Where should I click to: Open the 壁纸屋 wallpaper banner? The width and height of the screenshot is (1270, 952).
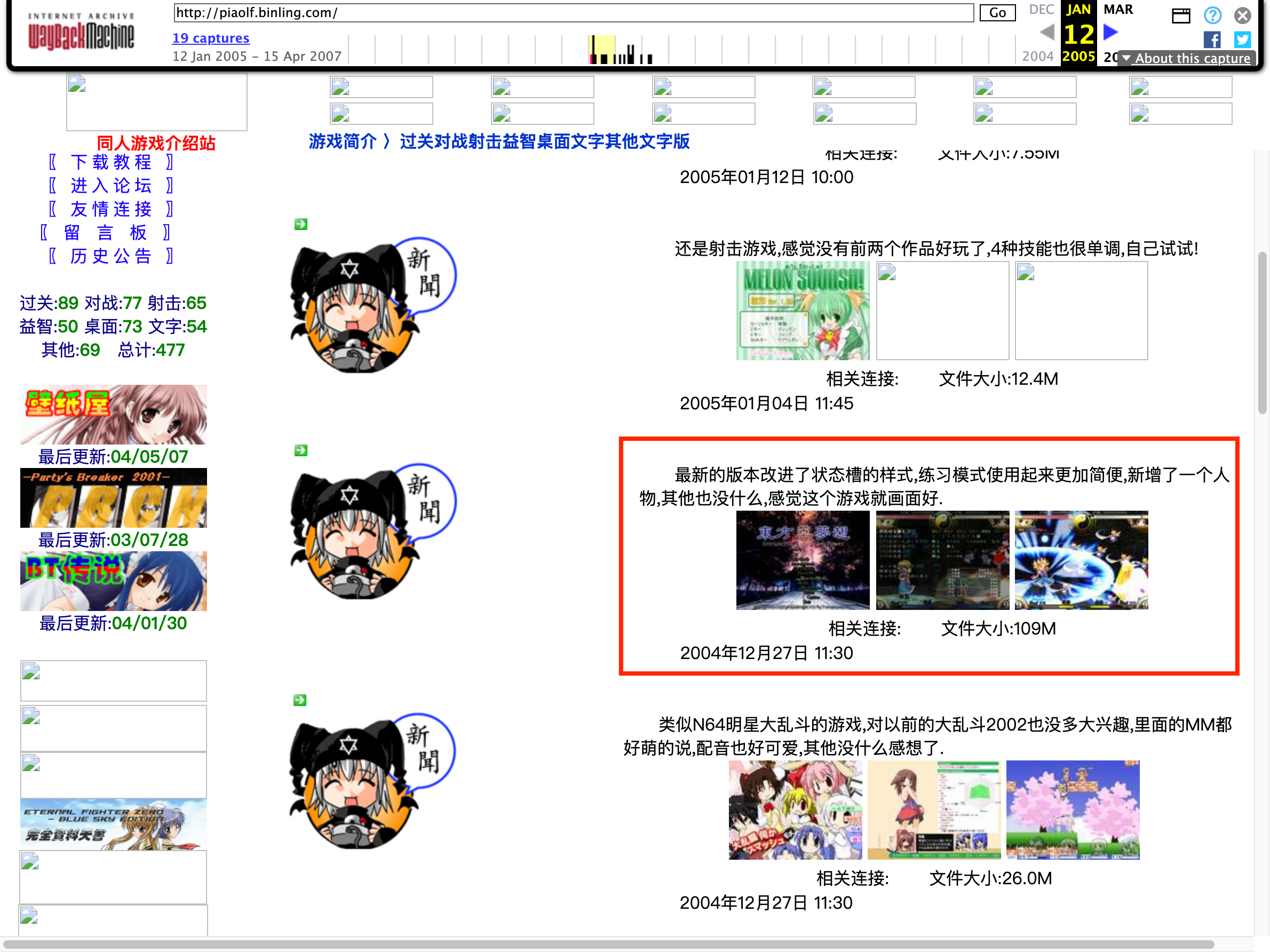point(114,415)
